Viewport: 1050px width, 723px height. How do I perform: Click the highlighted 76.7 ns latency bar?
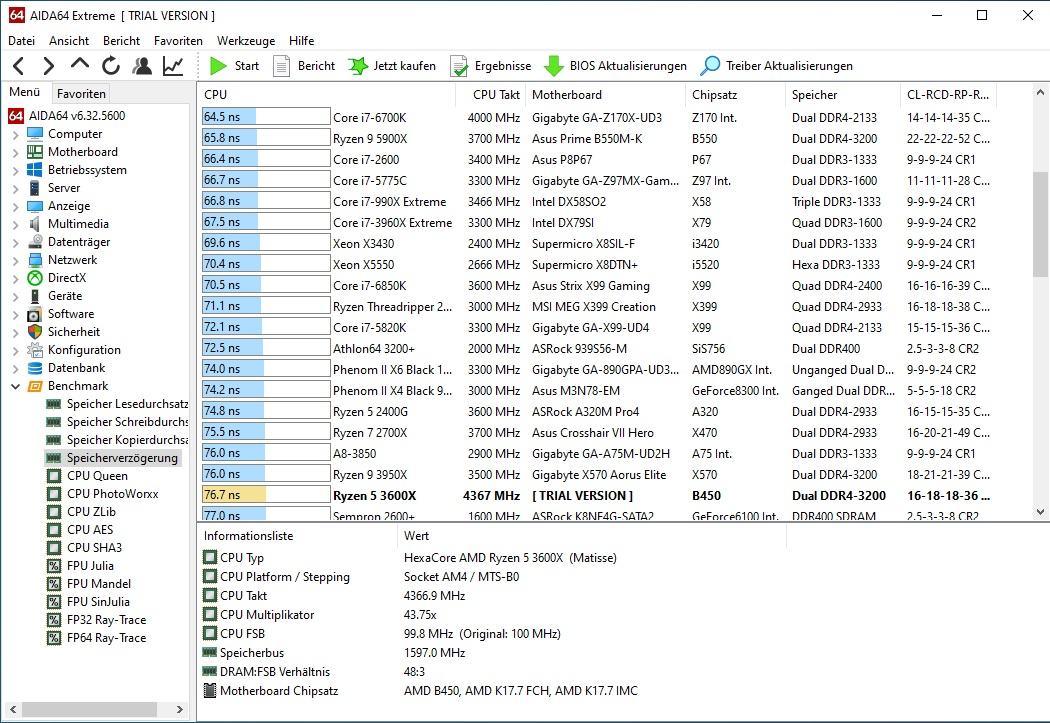266,495
